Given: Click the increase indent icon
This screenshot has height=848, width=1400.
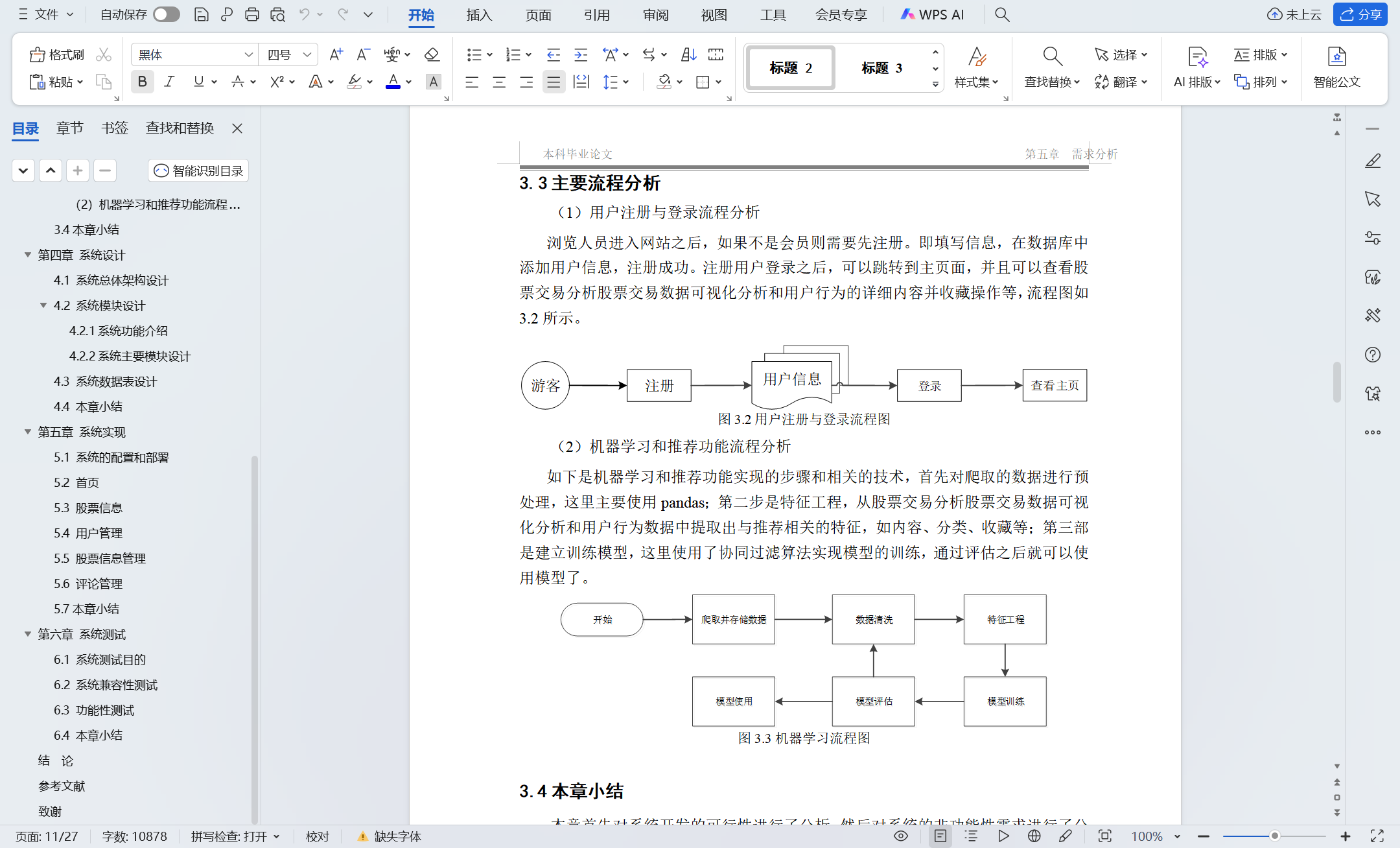Looking at the screenshot, I should (581, 55).
